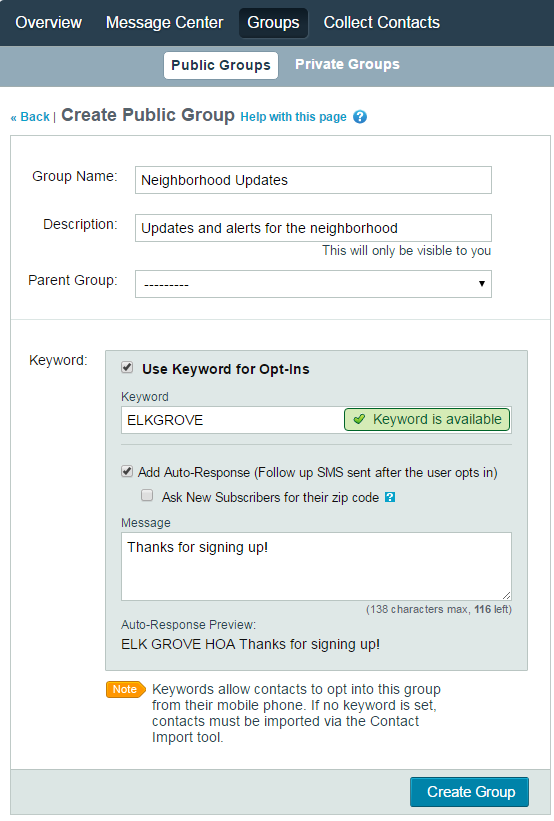Click into the Group Name field

pyautogui.click(x=313, y=180)
